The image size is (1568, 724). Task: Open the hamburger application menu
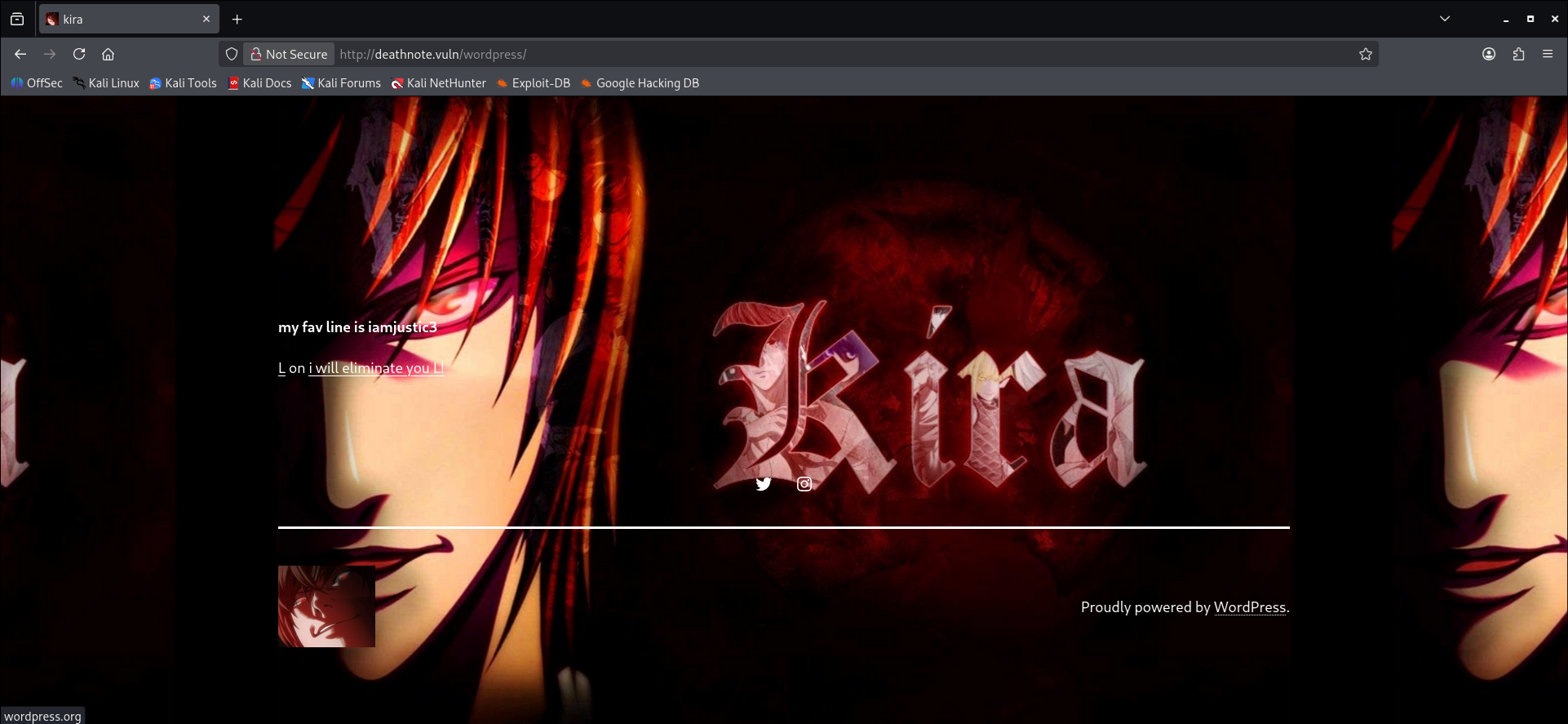pos(1548,54)
